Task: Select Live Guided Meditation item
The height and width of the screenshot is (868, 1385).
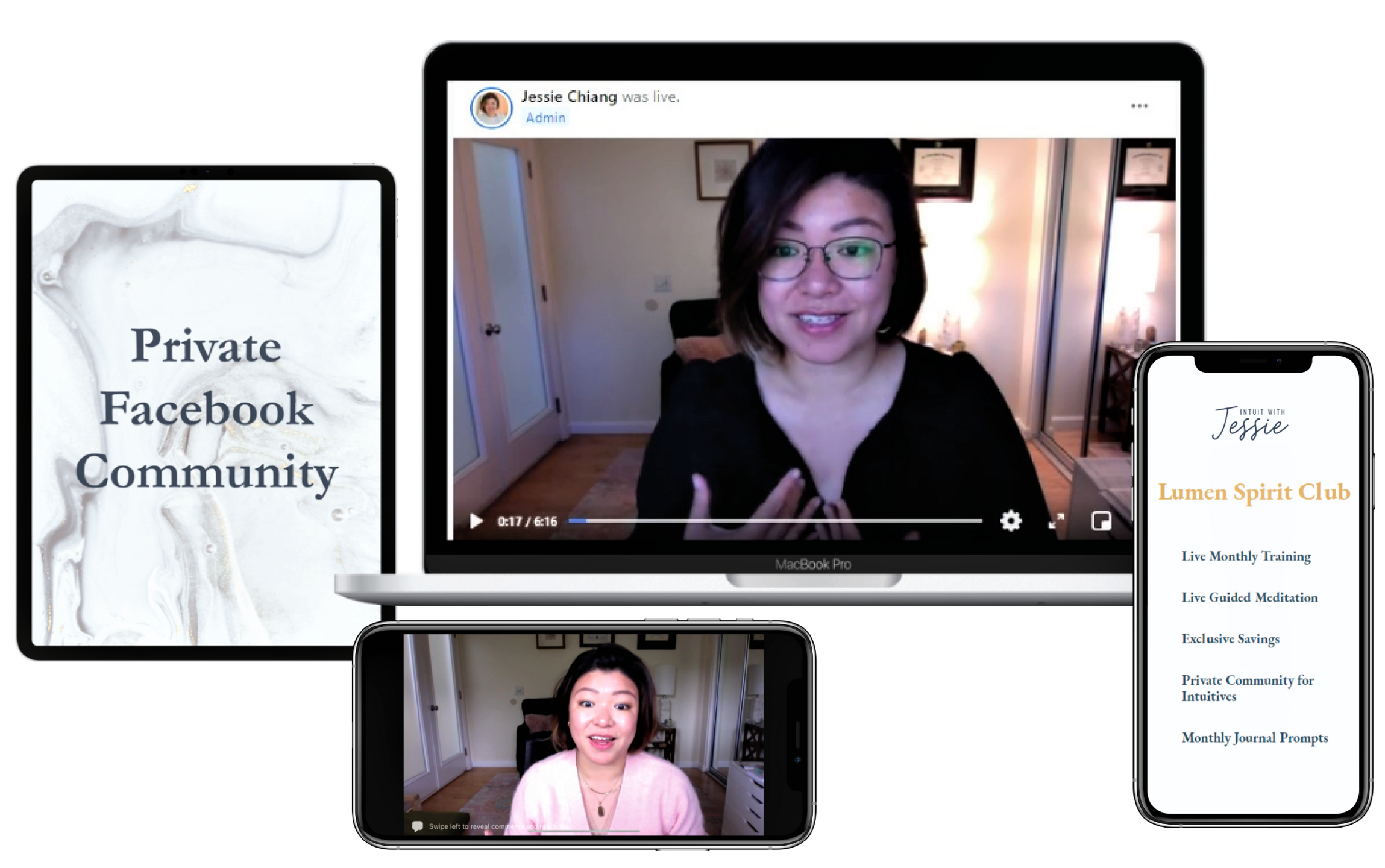Action: [x=1249, y=597]
